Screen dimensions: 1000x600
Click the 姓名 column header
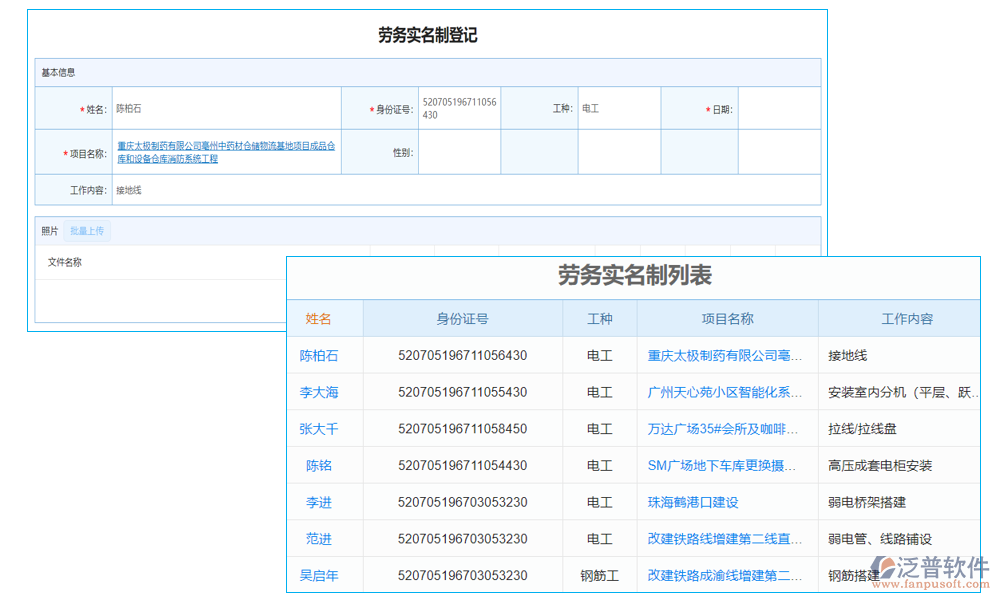point(320,318)
